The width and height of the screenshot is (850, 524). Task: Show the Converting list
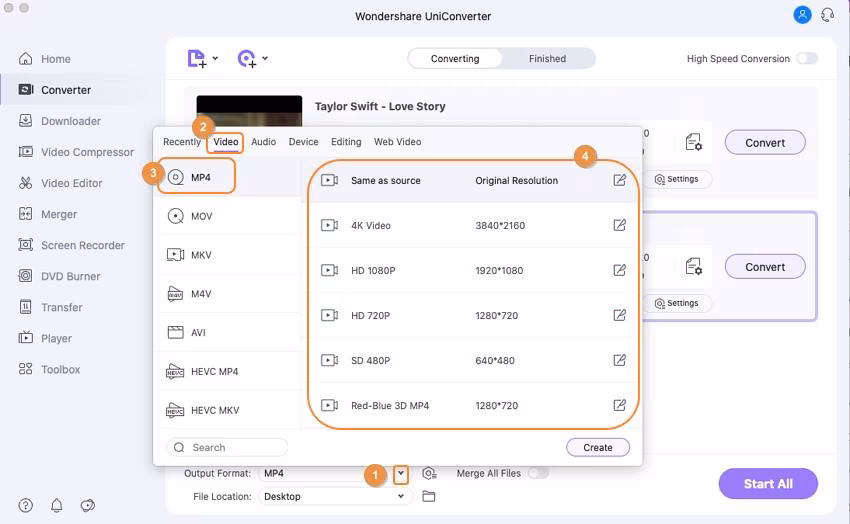pos(455,59)
